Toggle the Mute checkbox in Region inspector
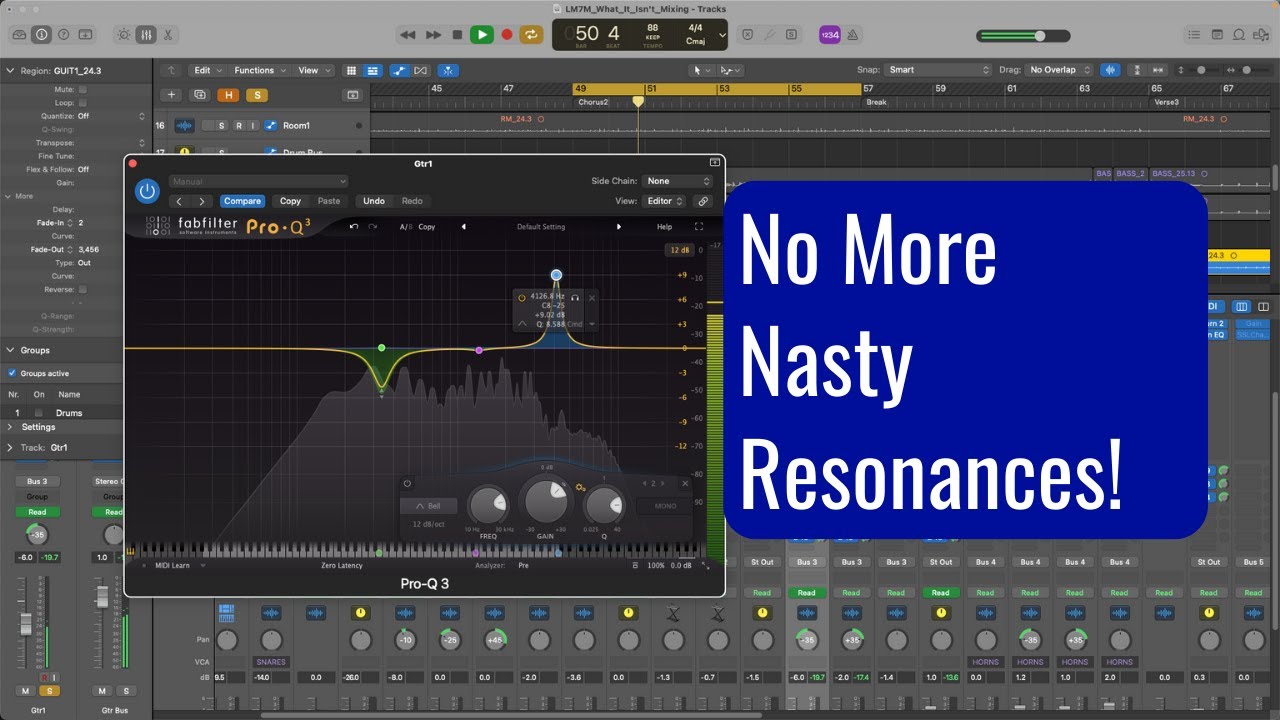 pyautogui.click(x=83, y=89)
